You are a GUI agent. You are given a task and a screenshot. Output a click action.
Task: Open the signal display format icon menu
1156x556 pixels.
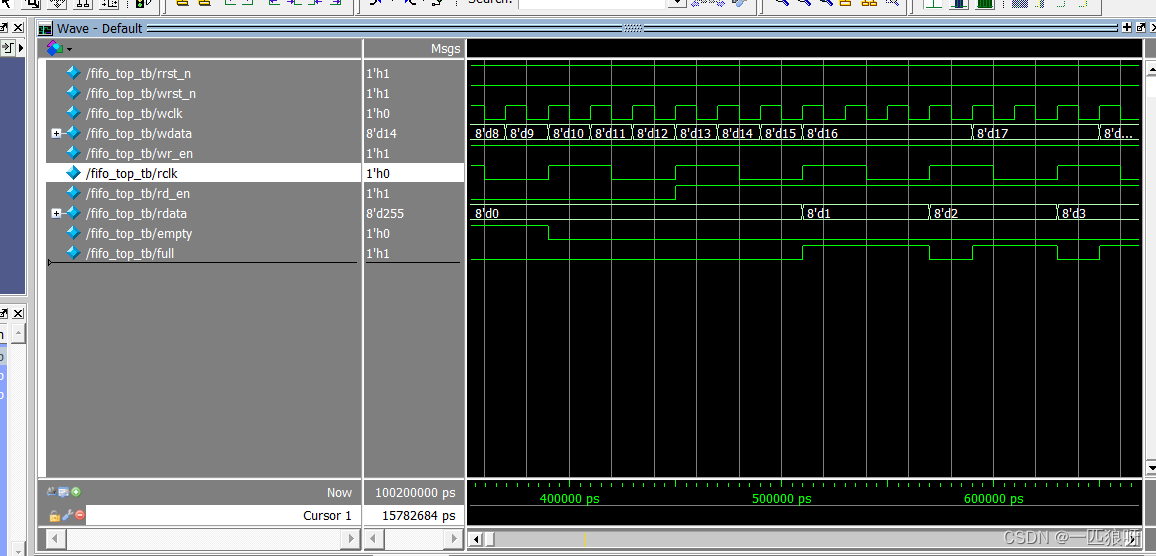(55, 49)
